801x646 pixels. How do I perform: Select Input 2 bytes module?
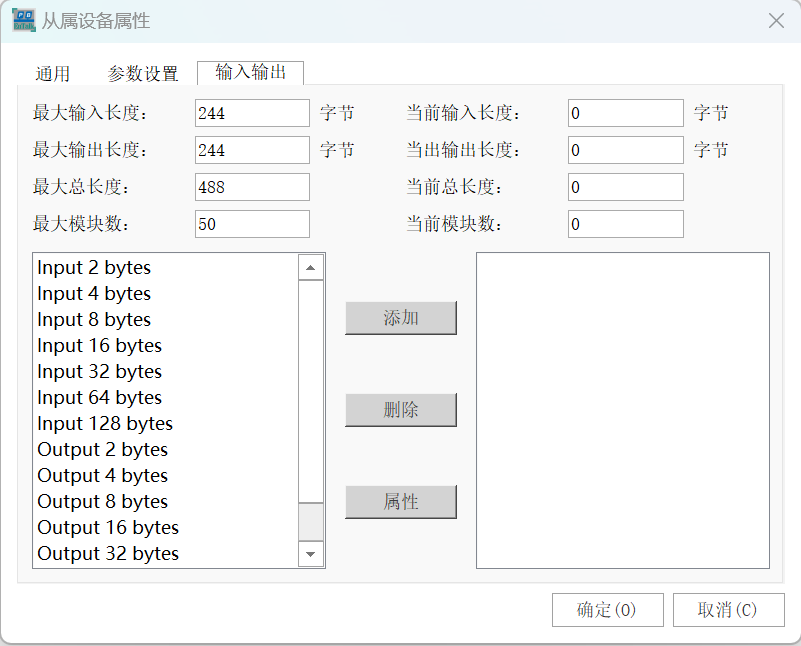(x=94, y=268)
